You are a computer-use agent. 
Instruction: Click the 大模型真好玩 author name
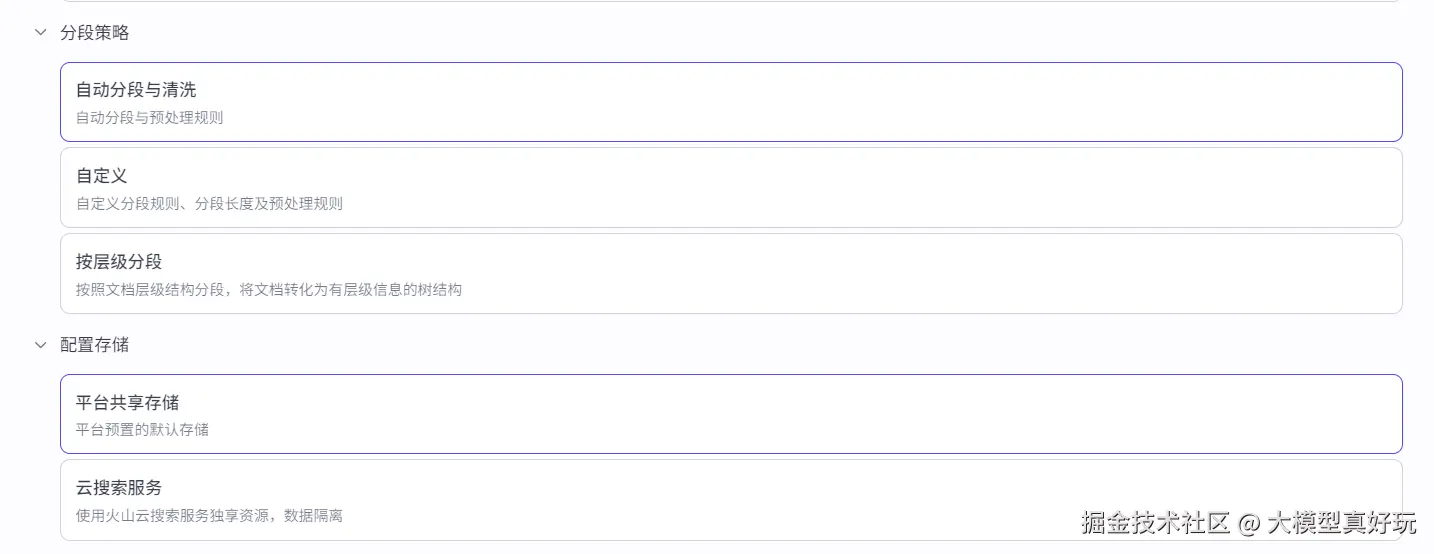tap(1342, 522)
